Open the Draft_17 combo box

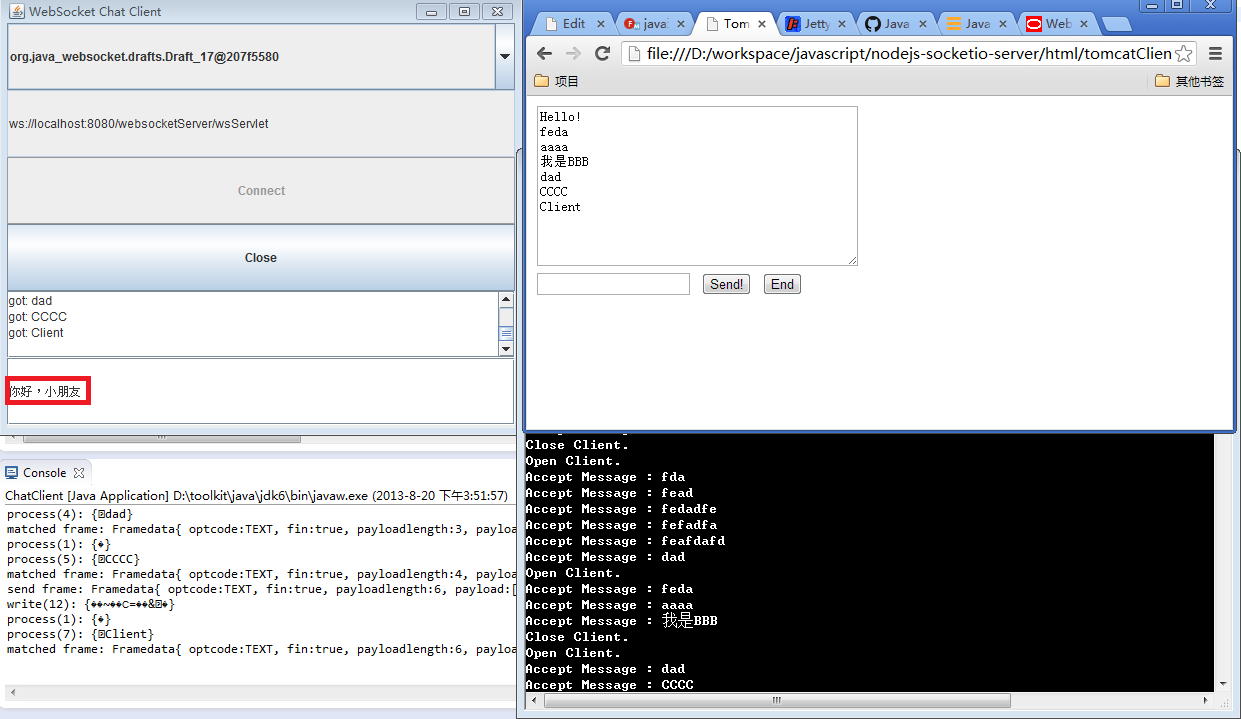click(250, 57)
